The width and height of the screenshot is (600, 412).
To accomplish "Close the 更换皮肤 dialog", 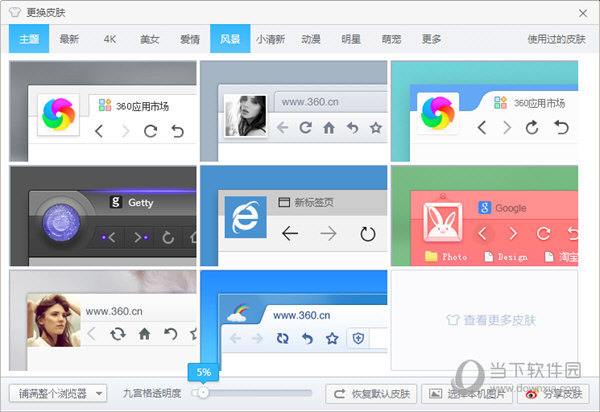I will pos(583,13).
